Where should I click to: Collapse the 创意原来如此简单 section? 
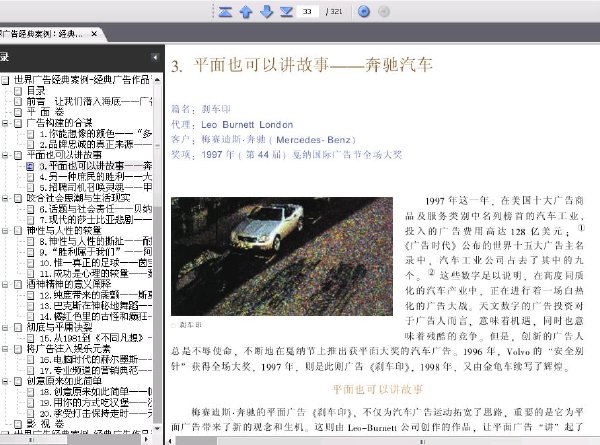(5, 381)
